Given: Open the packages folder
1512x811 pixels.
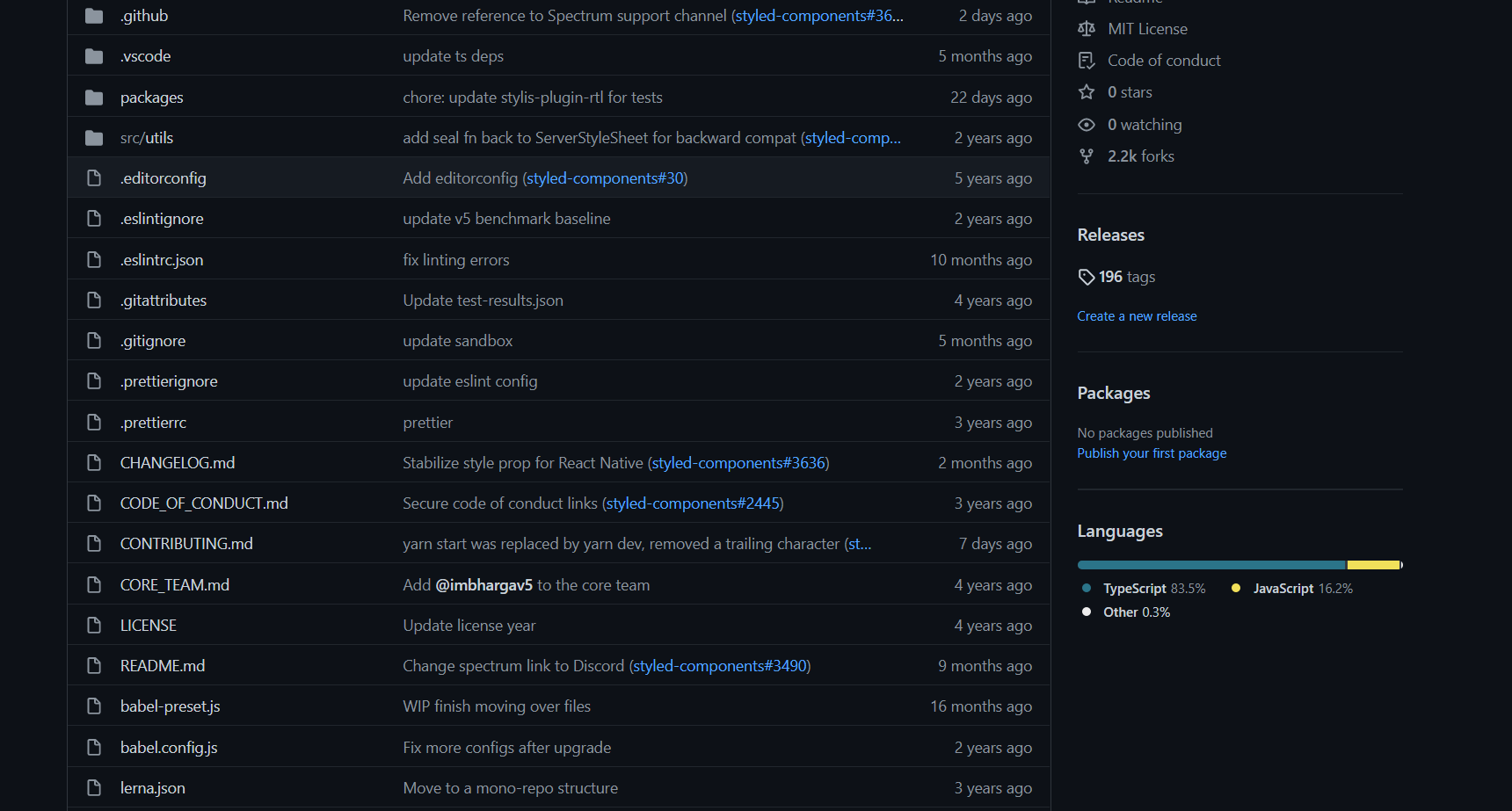Looking at the screenshot, I should click(152, 98).
